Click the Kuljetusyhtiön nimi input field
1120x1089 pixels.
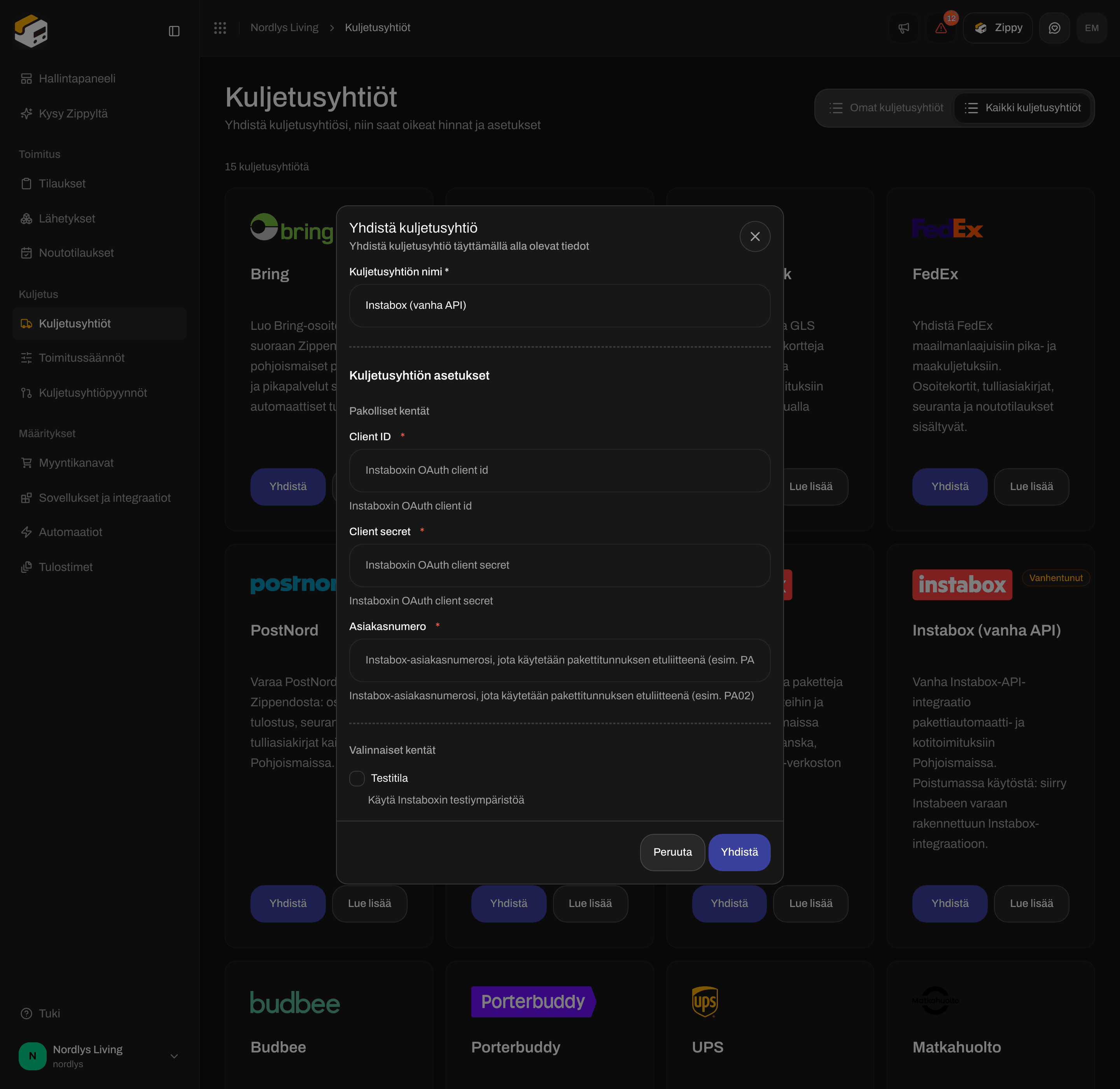560,305
